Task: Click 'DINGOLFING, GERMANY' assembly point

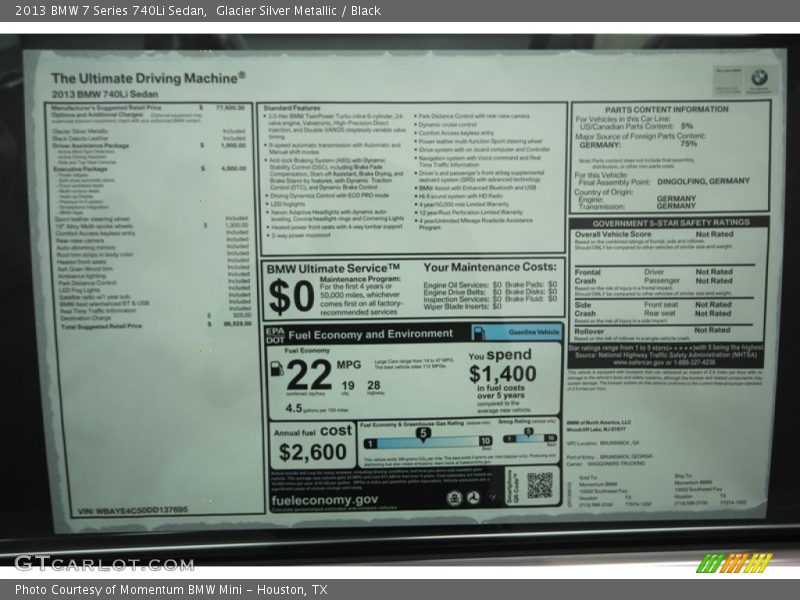Action: click(x=704, y=181)
